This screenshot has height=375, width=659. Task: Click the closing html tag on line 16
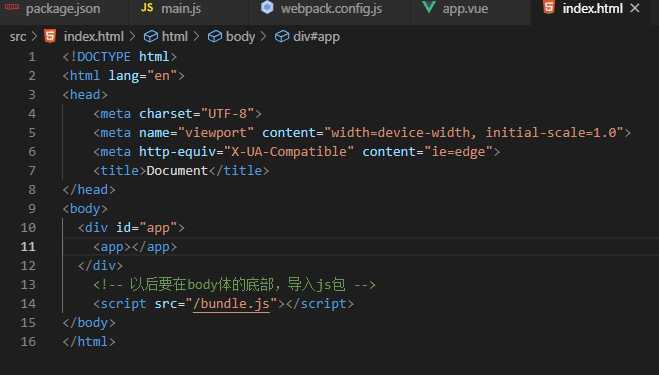[x=89, y=341]
